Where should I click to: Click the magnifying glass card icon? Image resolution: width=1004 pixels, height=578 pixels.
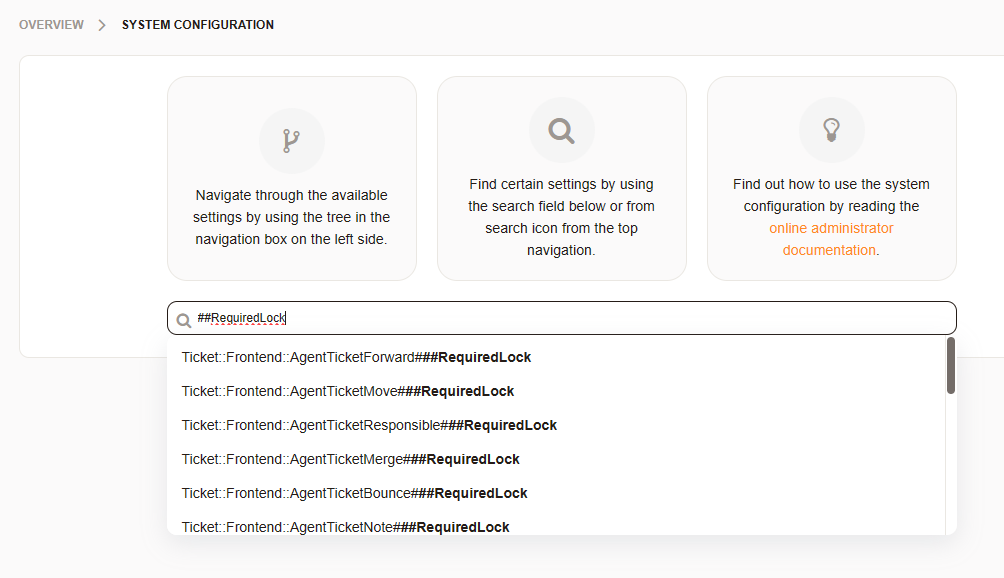[x=561, y=130]
